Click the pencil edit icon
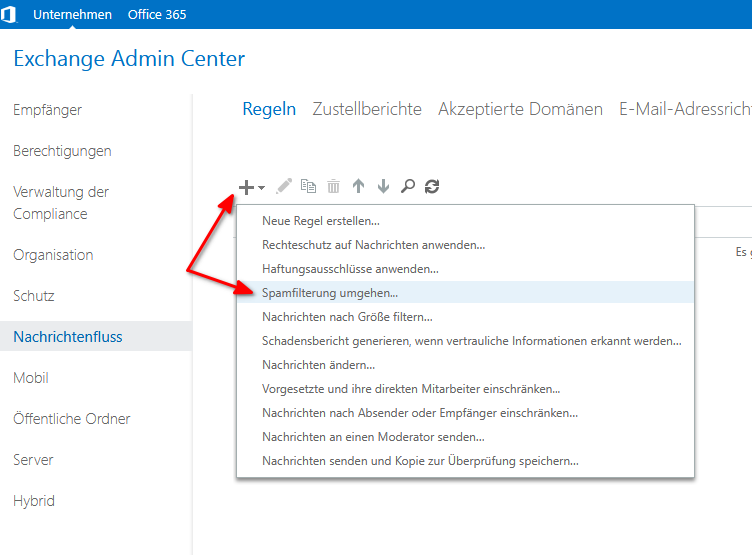Viewport: 752px width, 555px height. tap(284, 186)
